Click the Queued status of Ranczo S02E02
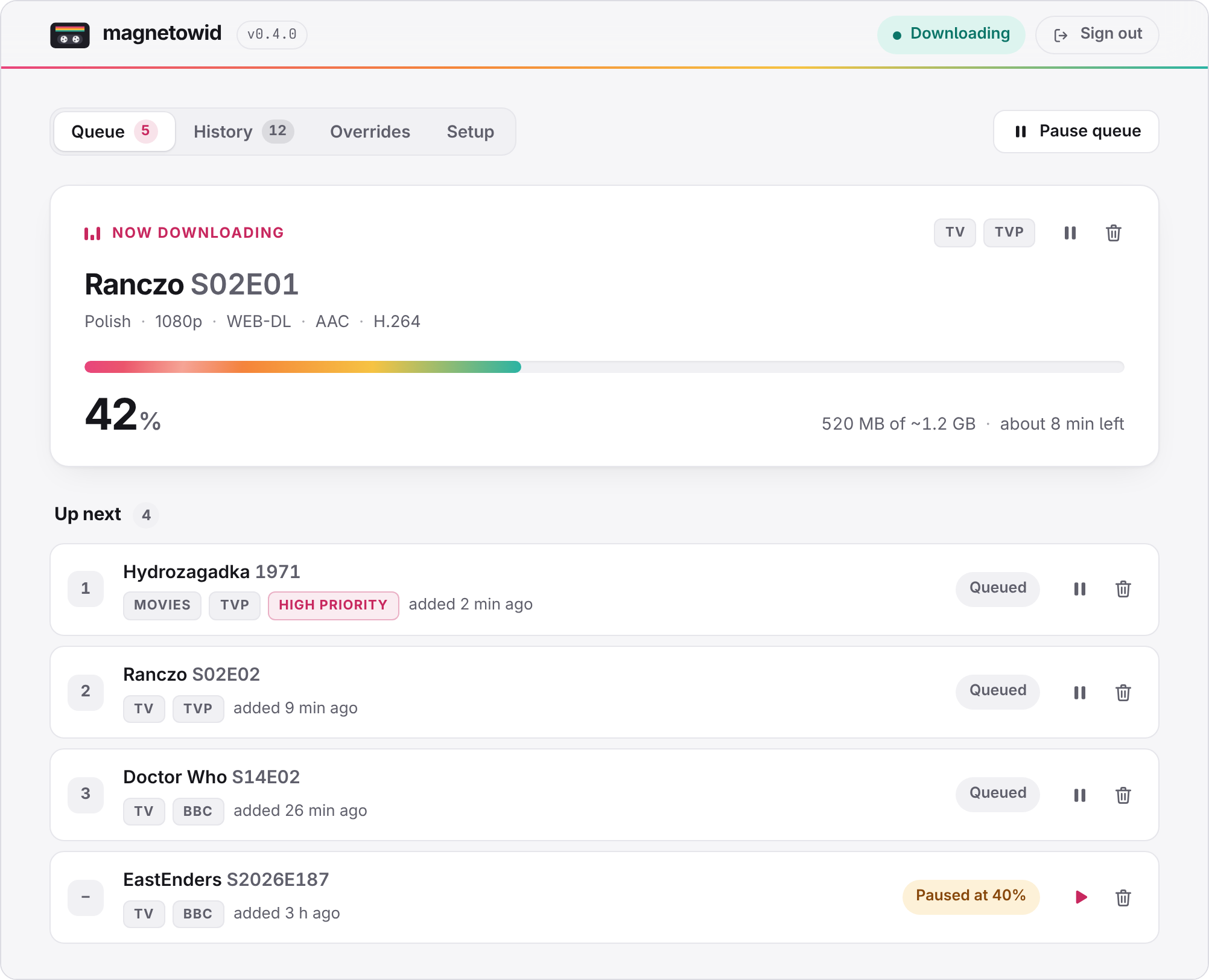Viewport: 1209px width, 980px height. (998, 692)
